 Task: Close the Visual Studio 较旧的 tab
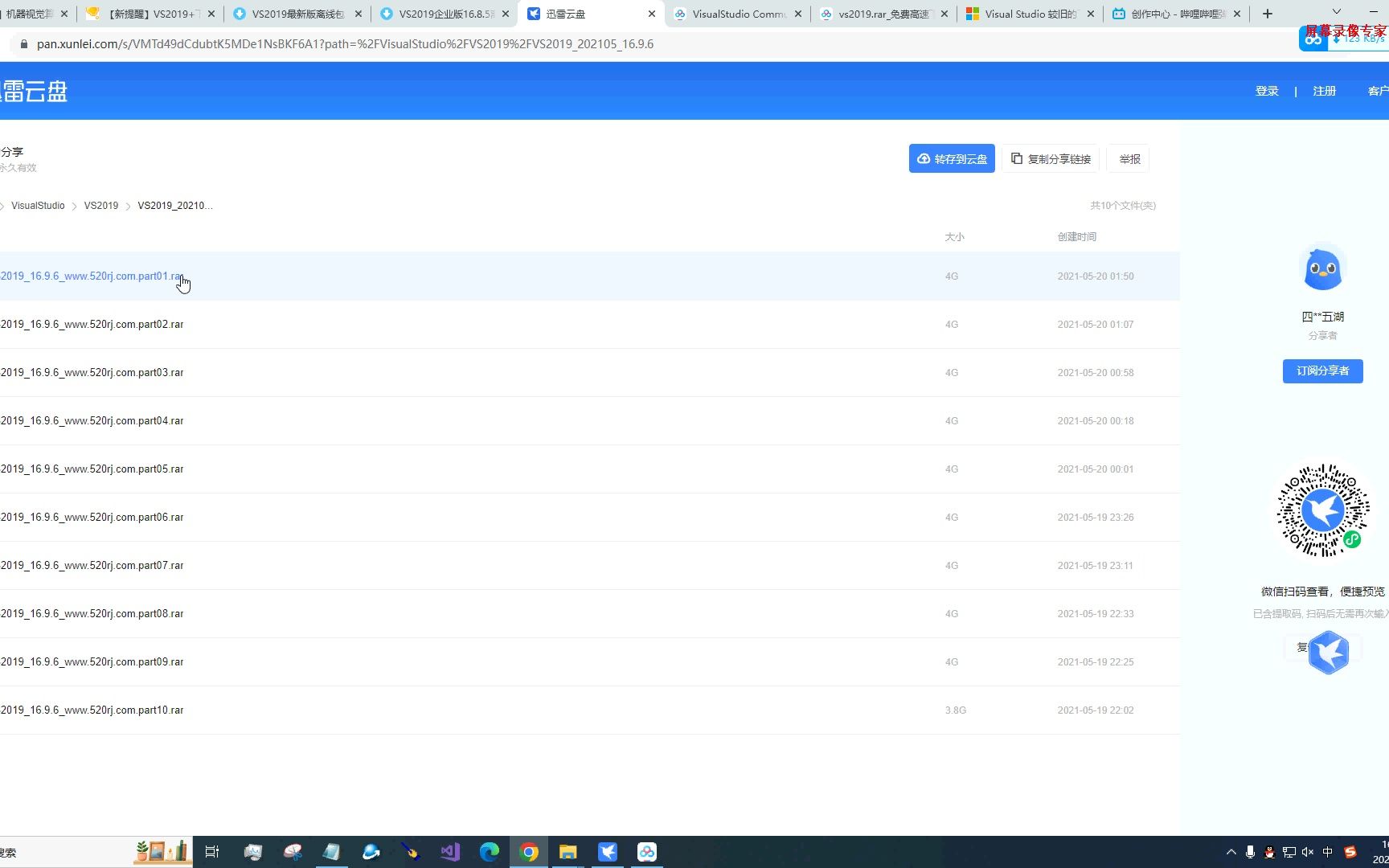tap(1091, 14)
